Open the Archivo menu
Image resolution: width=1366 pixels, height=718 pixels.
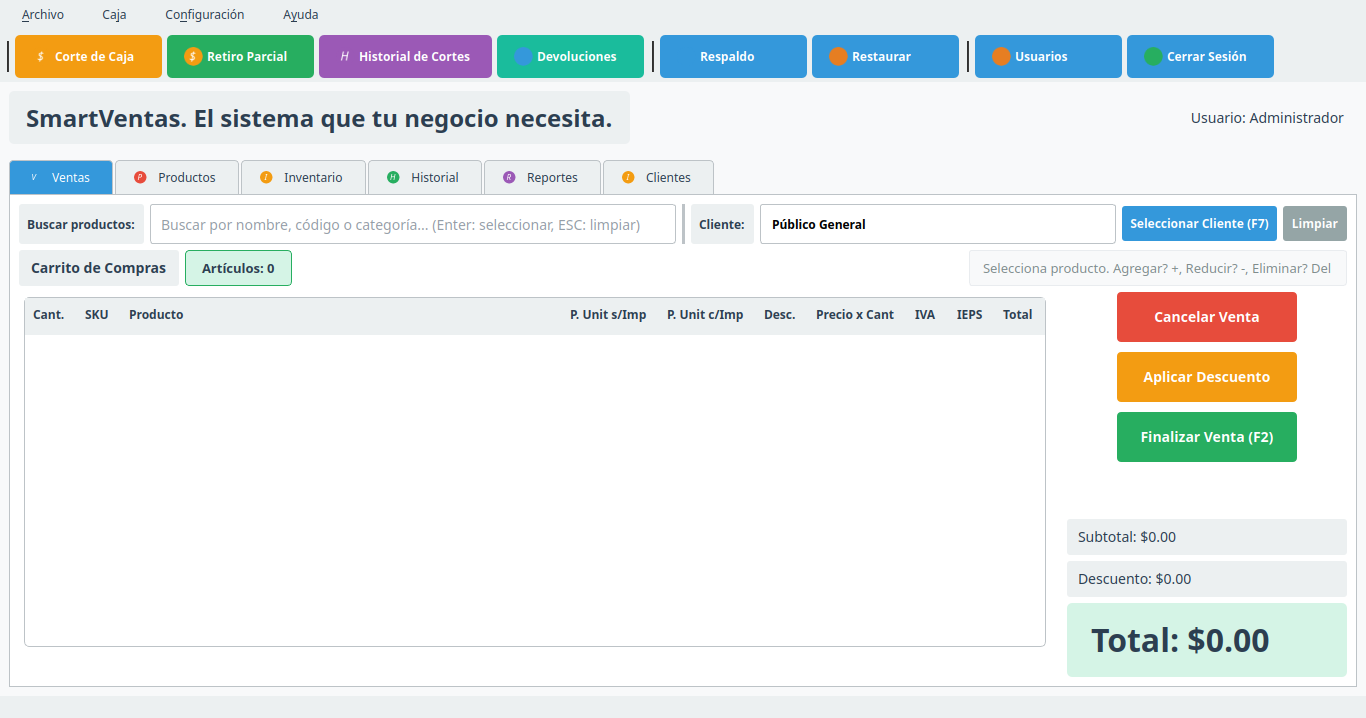[43, 15]
